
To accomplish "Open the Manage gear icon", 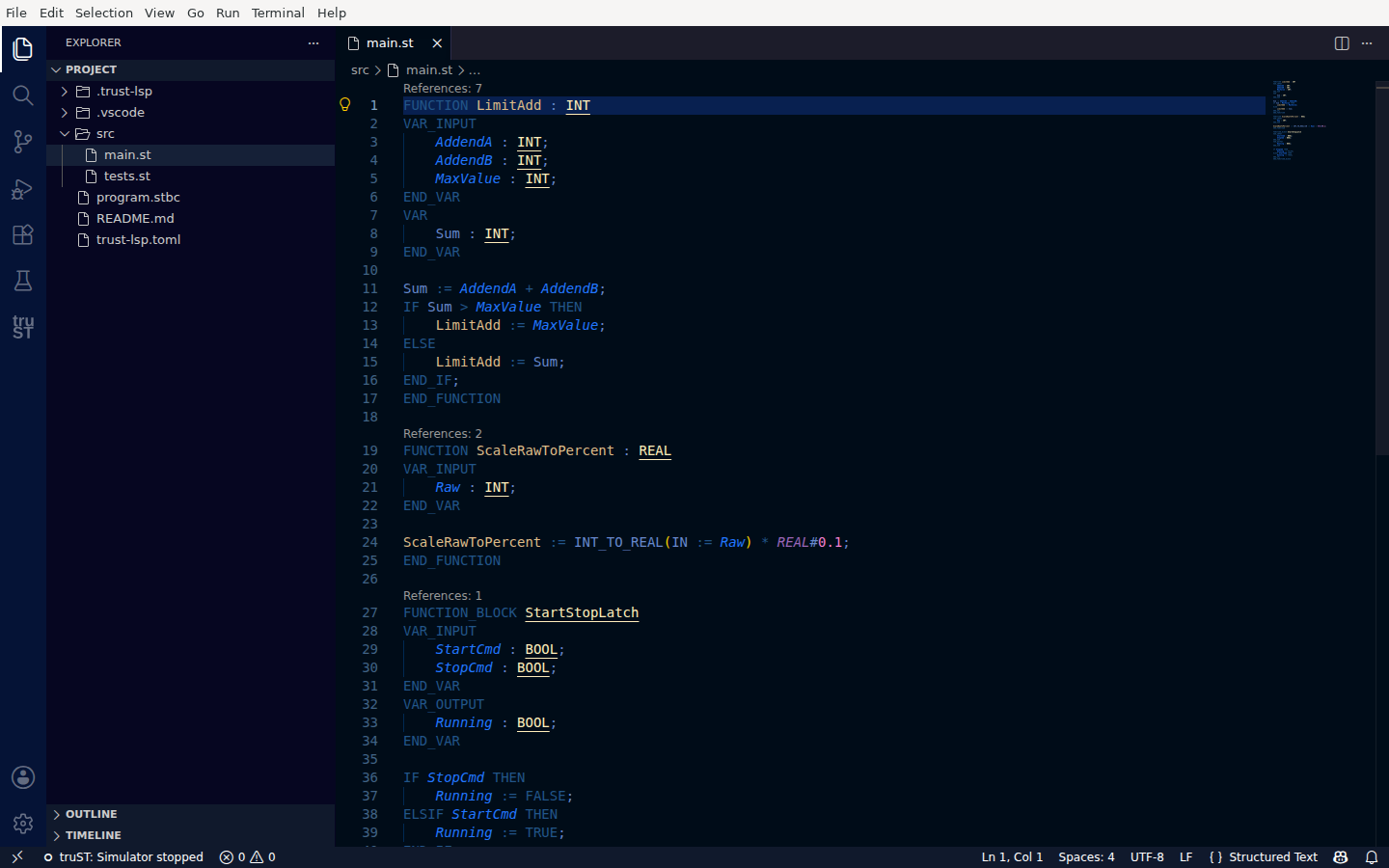I will pyautogui.click(x=23, y=824).
